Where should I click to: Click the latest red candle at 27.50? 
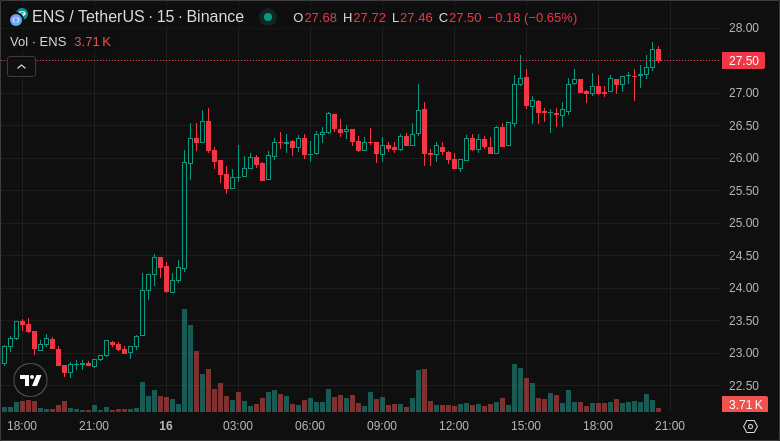pyautogui.click(x=659, y=54)
